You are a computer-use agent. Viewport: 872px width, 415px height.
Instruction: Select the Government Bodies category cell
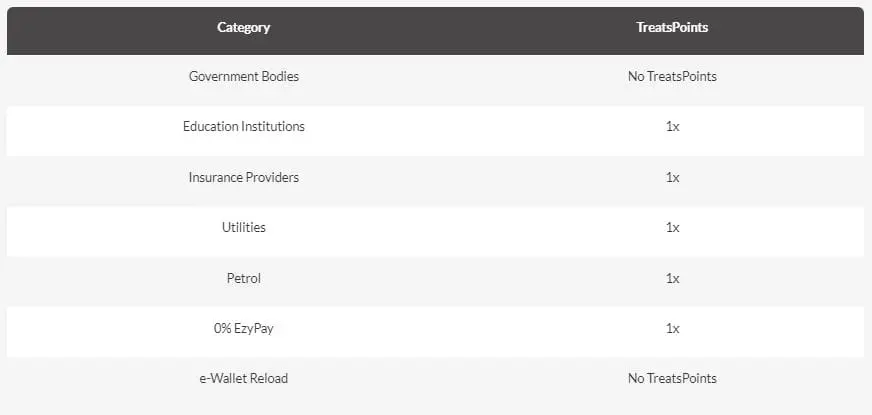point(244,77)
